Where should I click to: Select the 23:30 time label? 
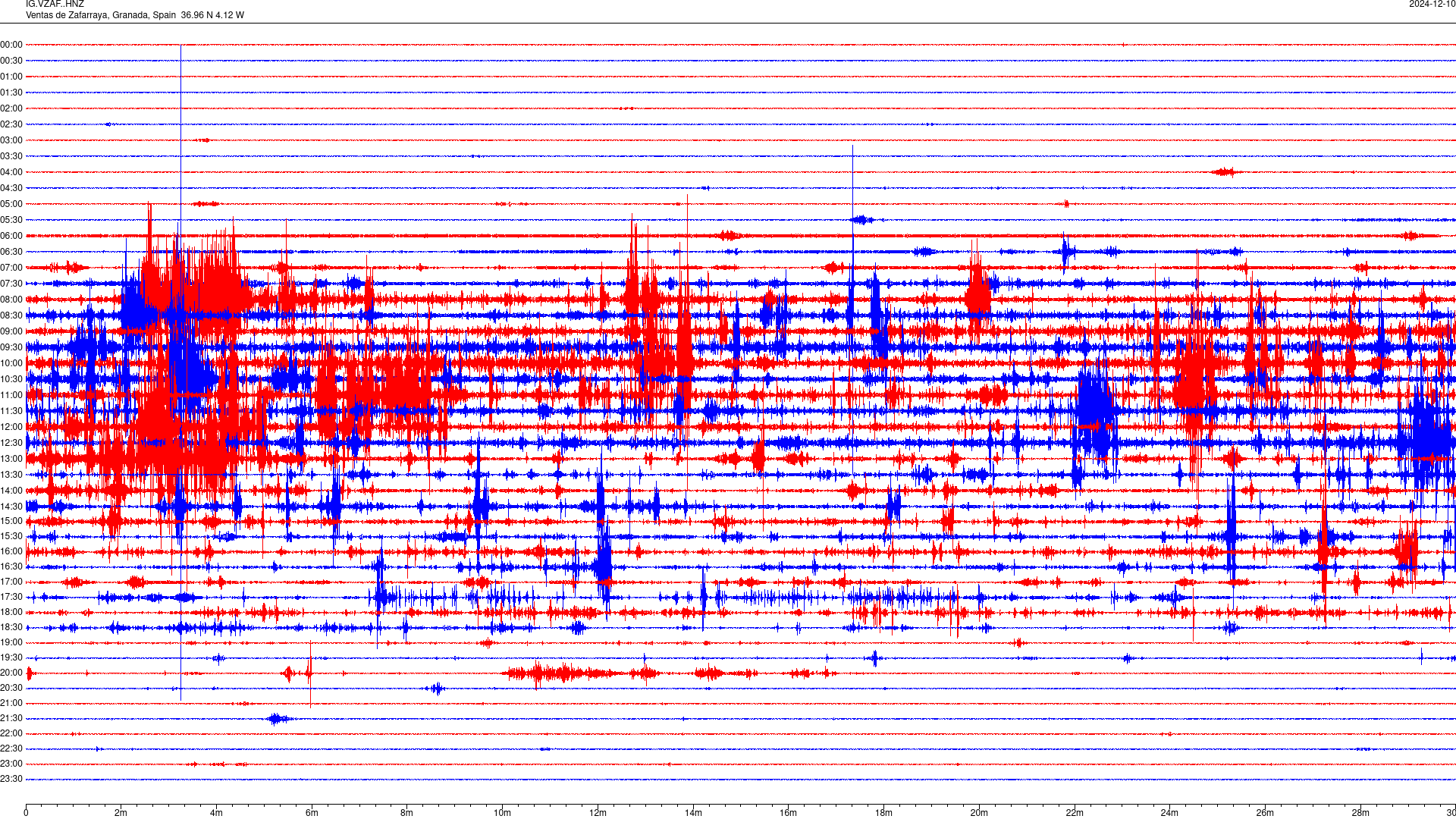tap(11, 779)
